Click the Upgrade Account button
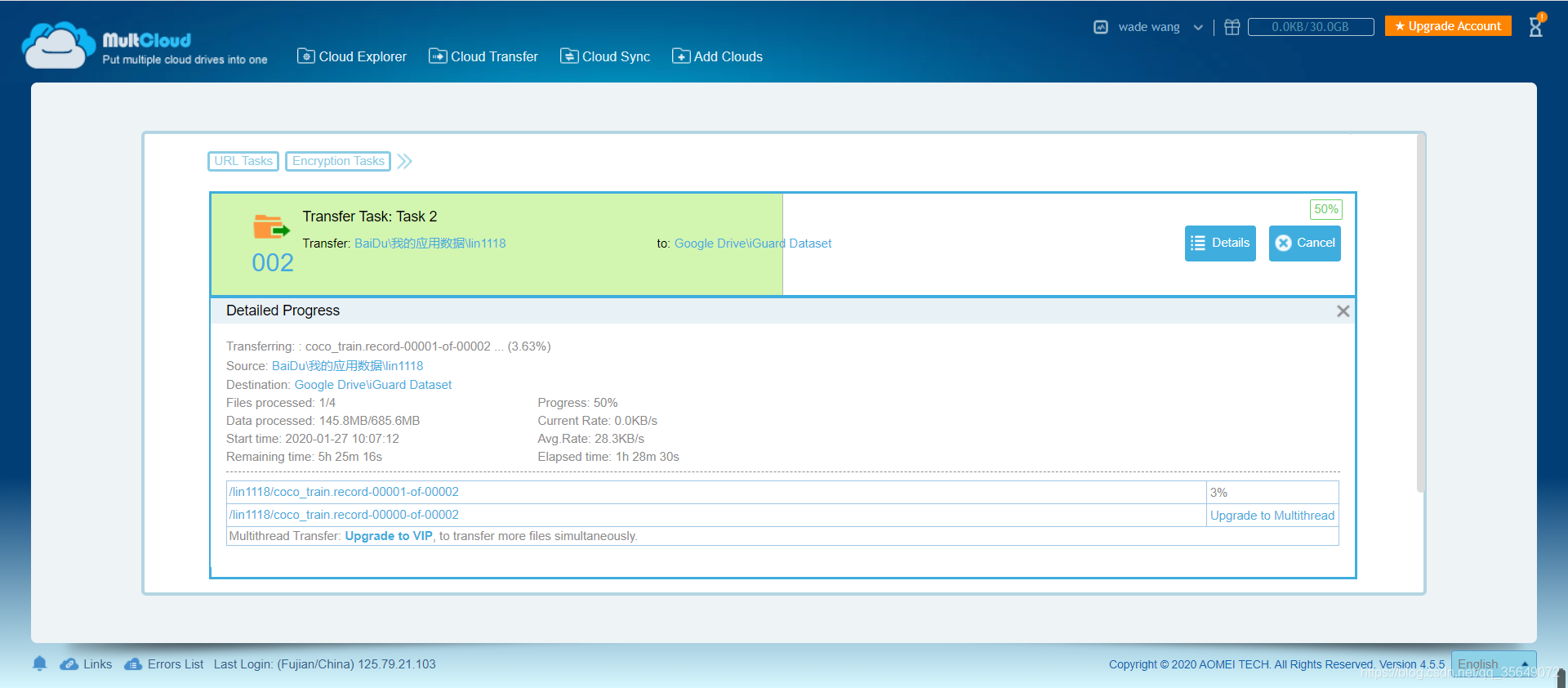This screenshot has height=688, width=1568. pyautogui.click(x=1448, y=26)
